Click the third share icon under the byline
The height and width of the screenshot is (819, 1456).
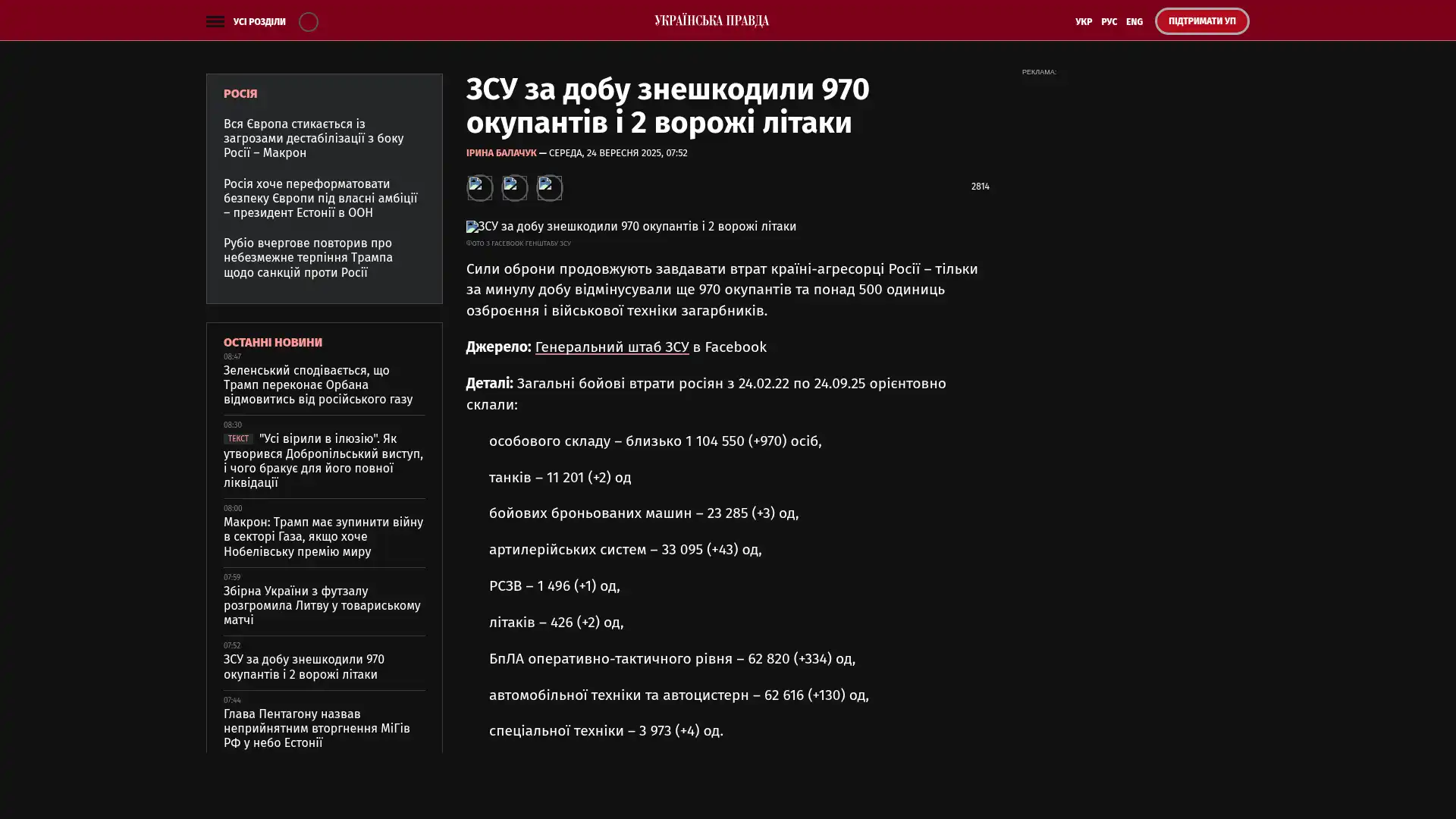click(549, 187)
